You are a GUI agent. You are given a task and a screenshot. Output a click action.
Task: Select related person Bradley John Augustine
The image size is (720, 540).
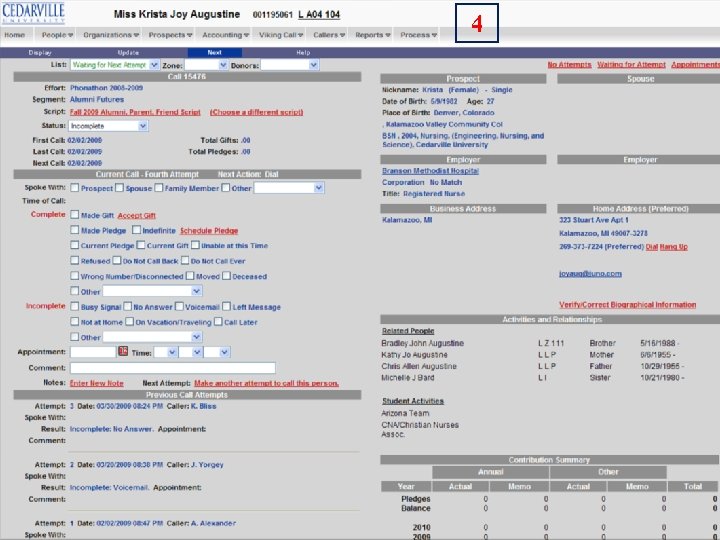(422, 343)
